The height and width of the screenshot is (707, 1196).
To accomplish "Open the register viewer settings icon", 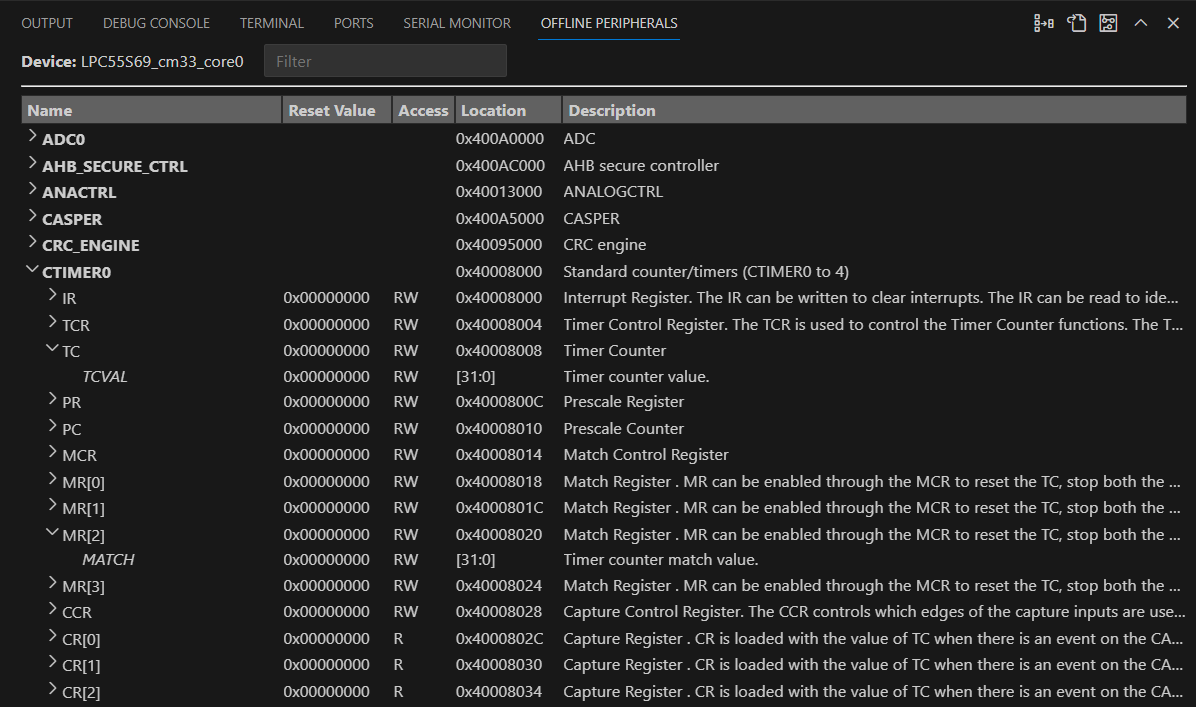I will tap(1108, 22).
